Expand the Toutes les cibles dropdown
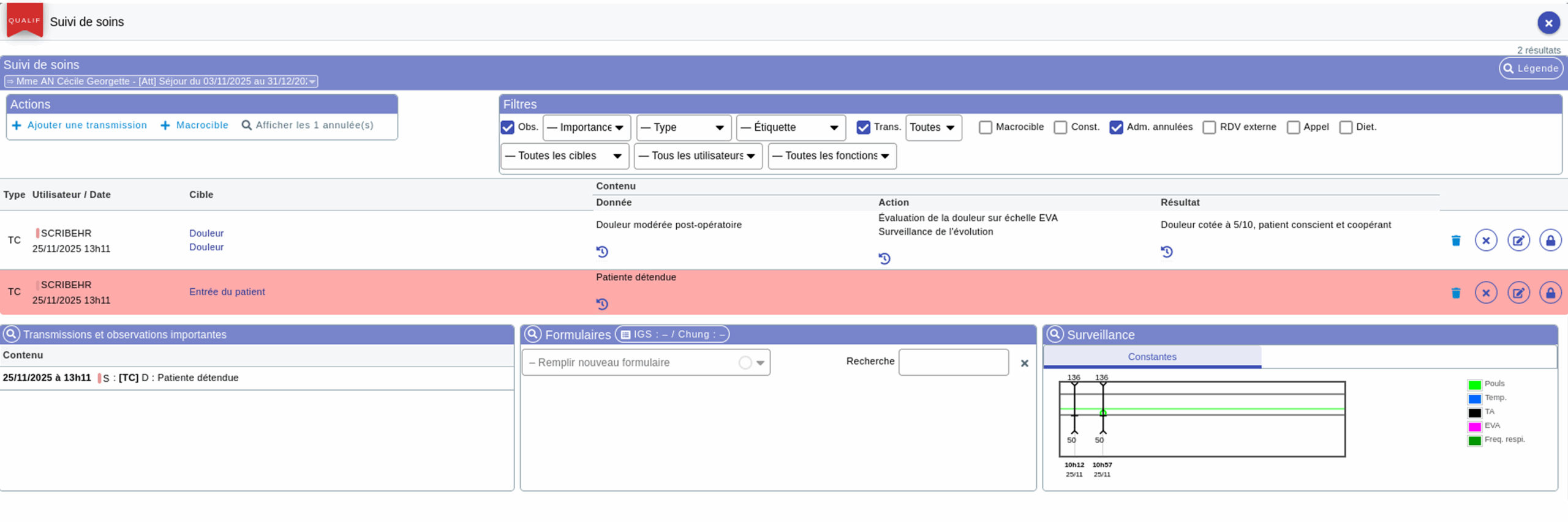This screenshot has height=522, width=1568. (564, 156)
